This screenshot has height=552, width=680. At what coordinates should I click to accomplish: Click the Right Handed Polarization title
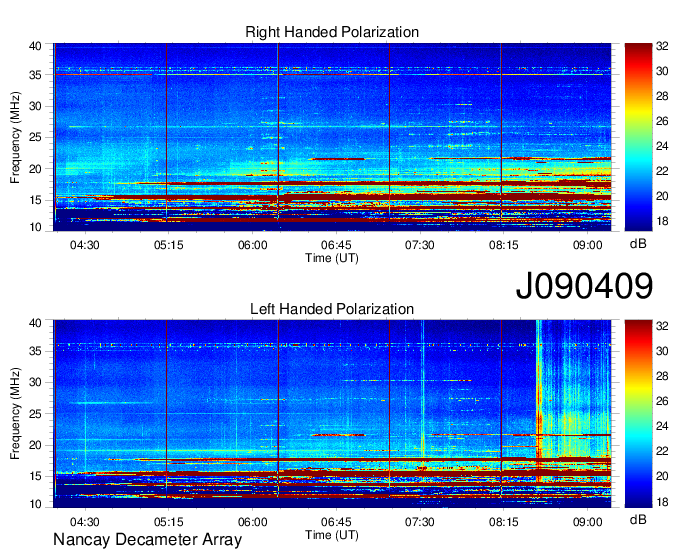point(332,32)
